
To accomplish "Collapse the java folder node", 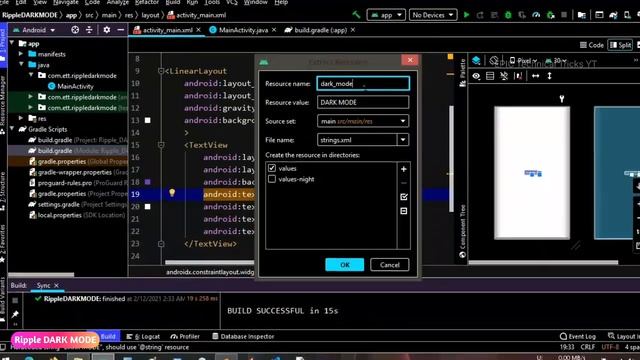I will tap(21, 64).
